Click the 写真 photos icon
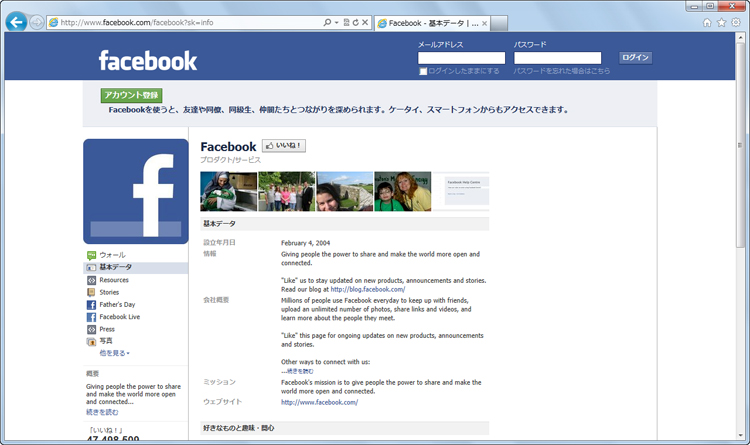This screenshot has height=445, width=750. pos(91,341)
